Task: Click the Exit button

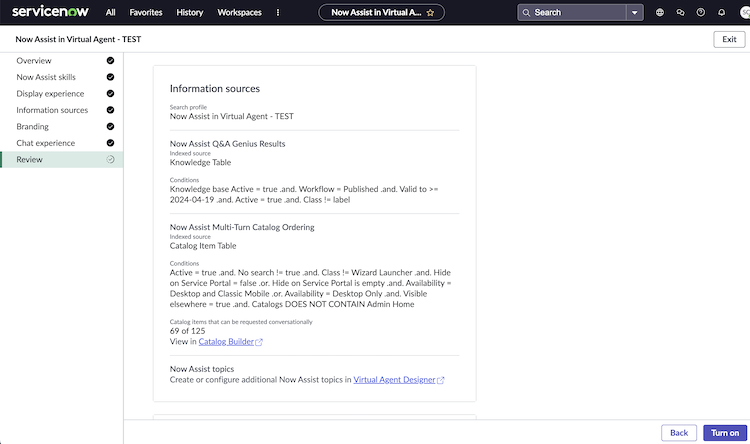Action: [729, 39]
